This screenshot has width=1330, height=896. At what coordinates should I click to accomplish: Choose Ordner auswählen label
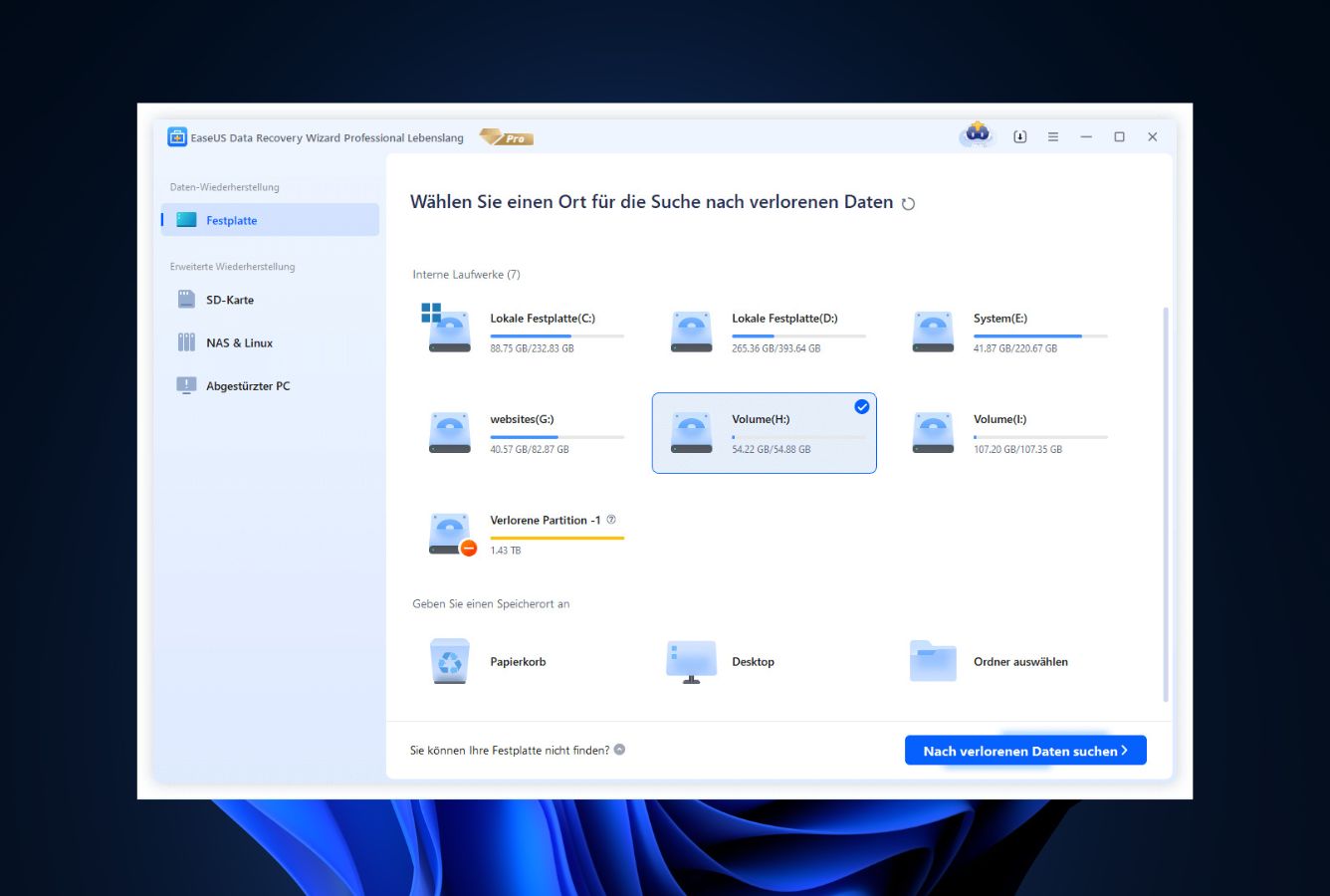coord(1020,662)
